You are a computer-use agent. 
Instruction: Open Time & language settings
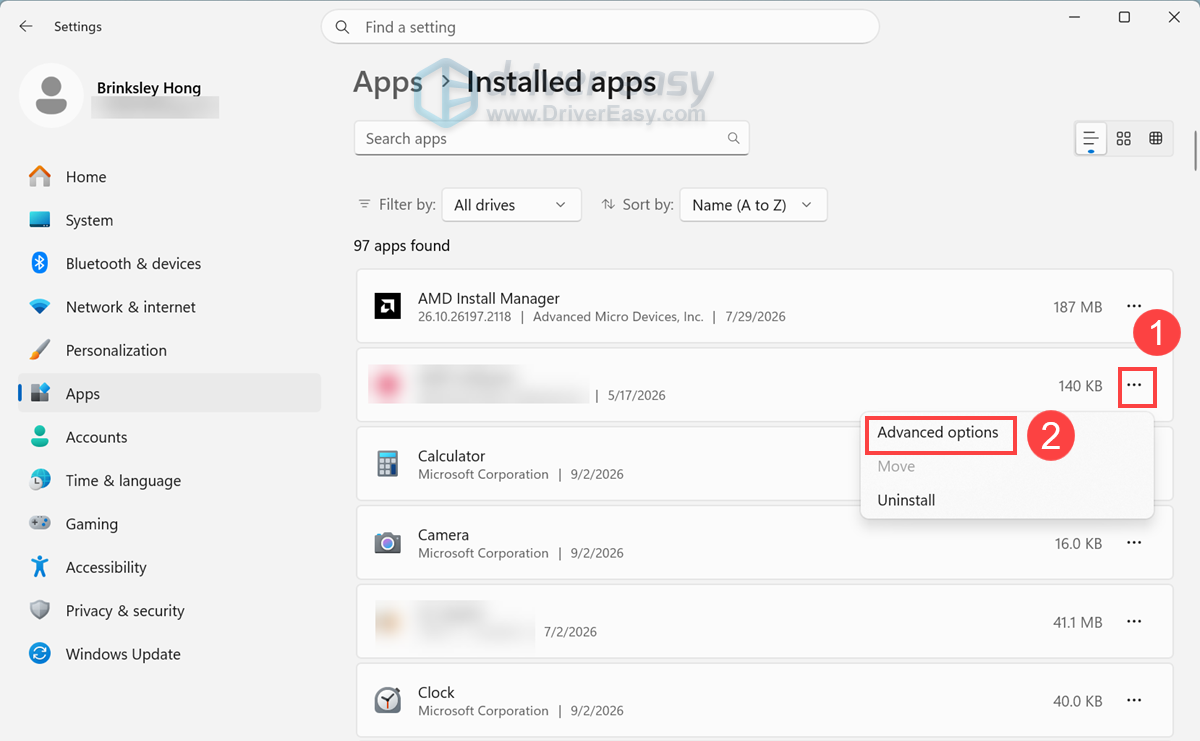click(169, 480)
